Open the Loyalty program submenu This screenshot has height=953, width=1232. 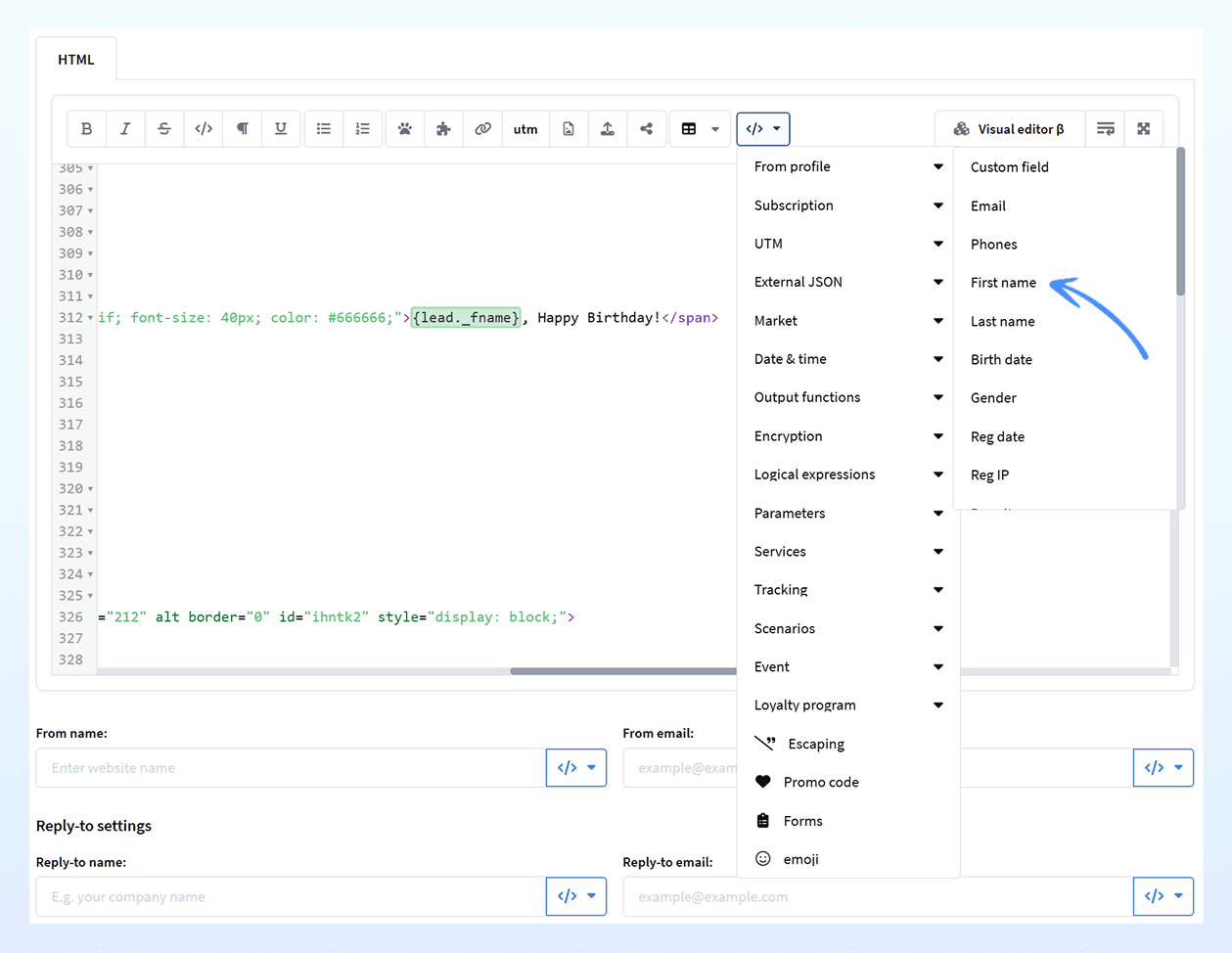(848, 705)
